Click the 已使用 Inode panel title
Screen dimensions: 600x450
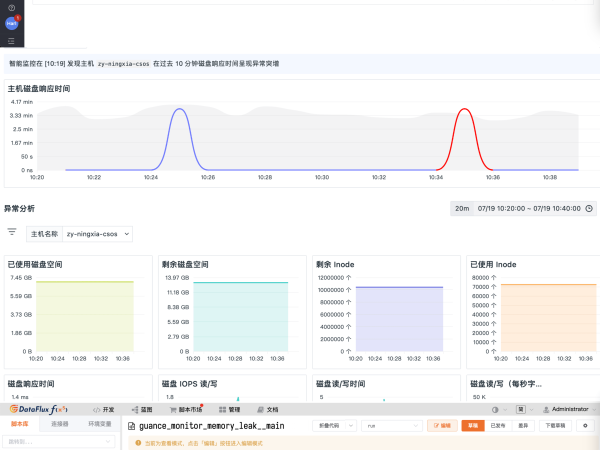tap(493, 264)
